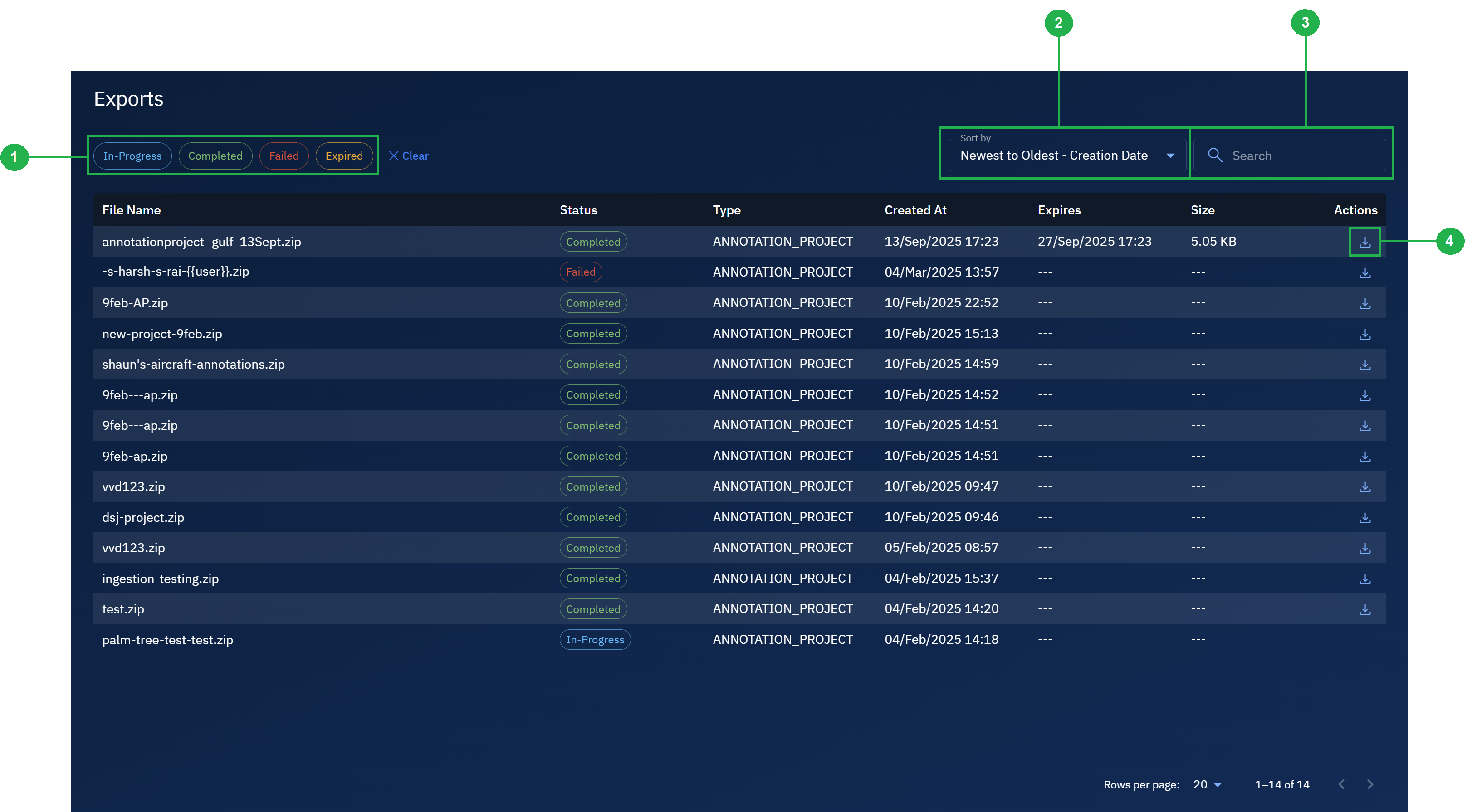Click the Clear link to reset filters
1472x812 pixels.
click(x=414, y=156)
